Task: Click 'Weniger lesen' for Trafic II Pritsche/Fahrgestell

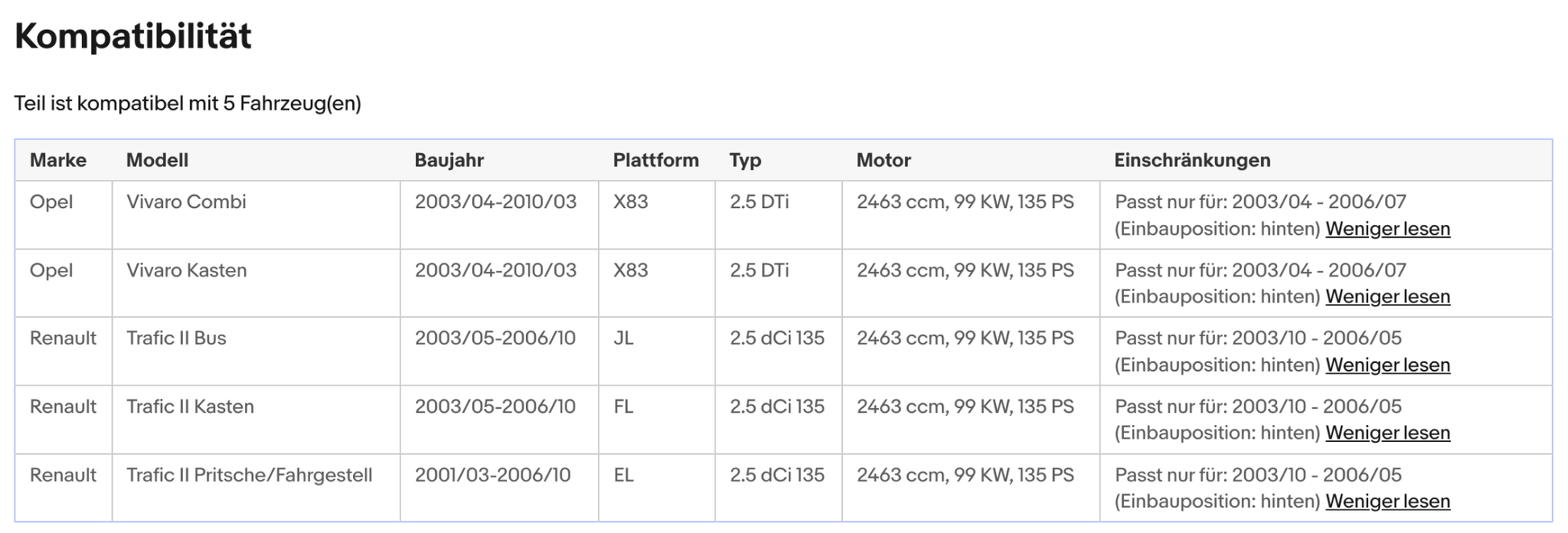Action: coord(1387,502)
